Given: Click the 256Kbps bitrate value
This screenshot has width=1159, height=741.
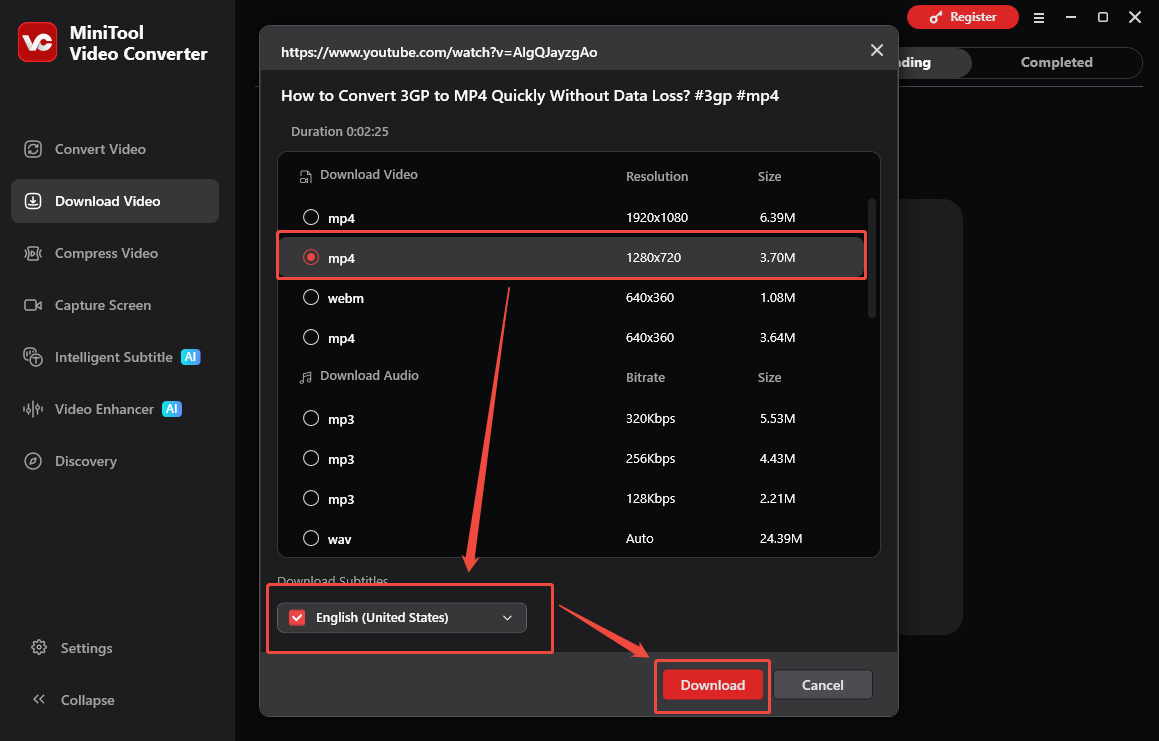Looking at the screenshot, I should [650, 459].
